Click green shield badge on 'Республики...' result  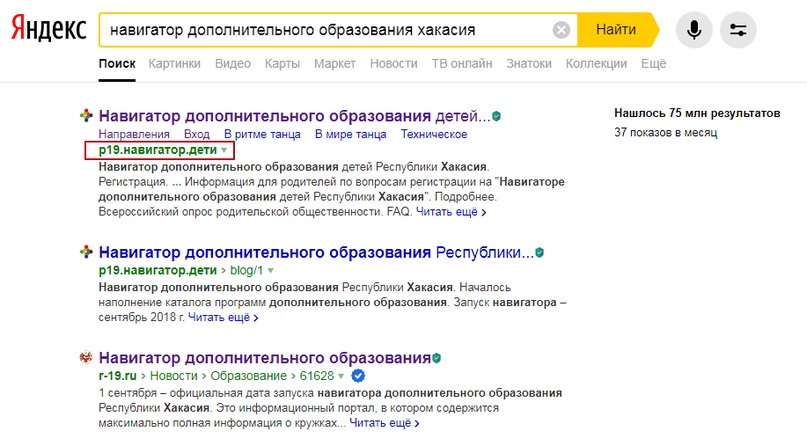(539, 253)
